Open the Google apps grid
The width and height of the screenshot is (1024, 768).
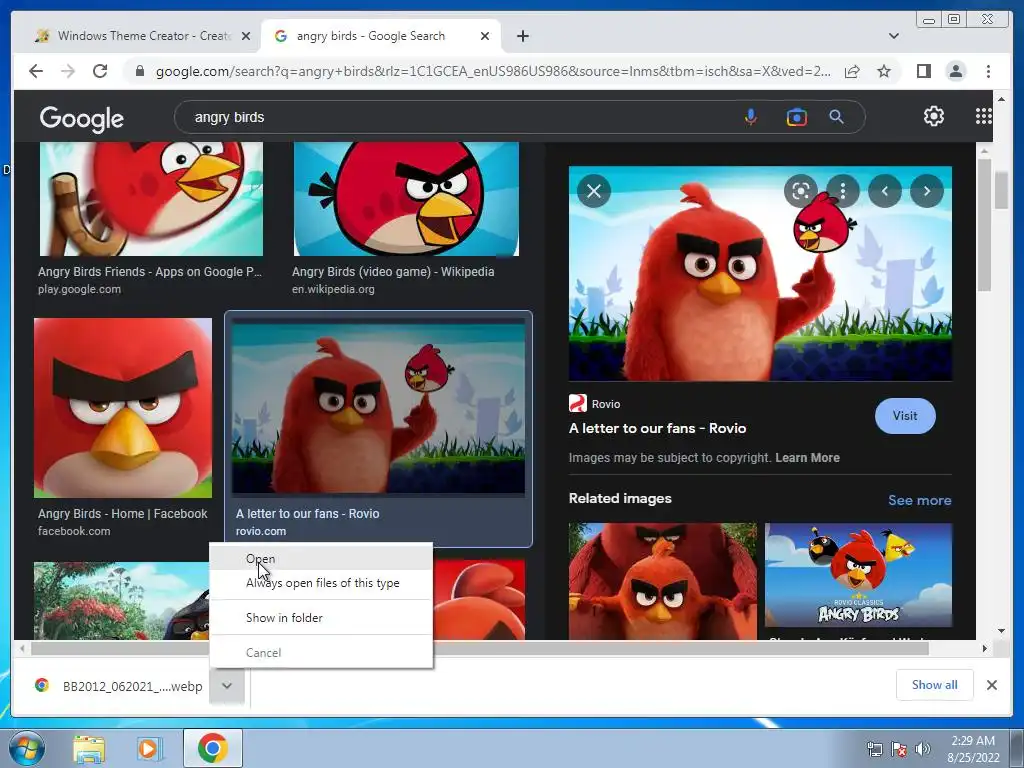pyautogui.click(x=984, y=116)
